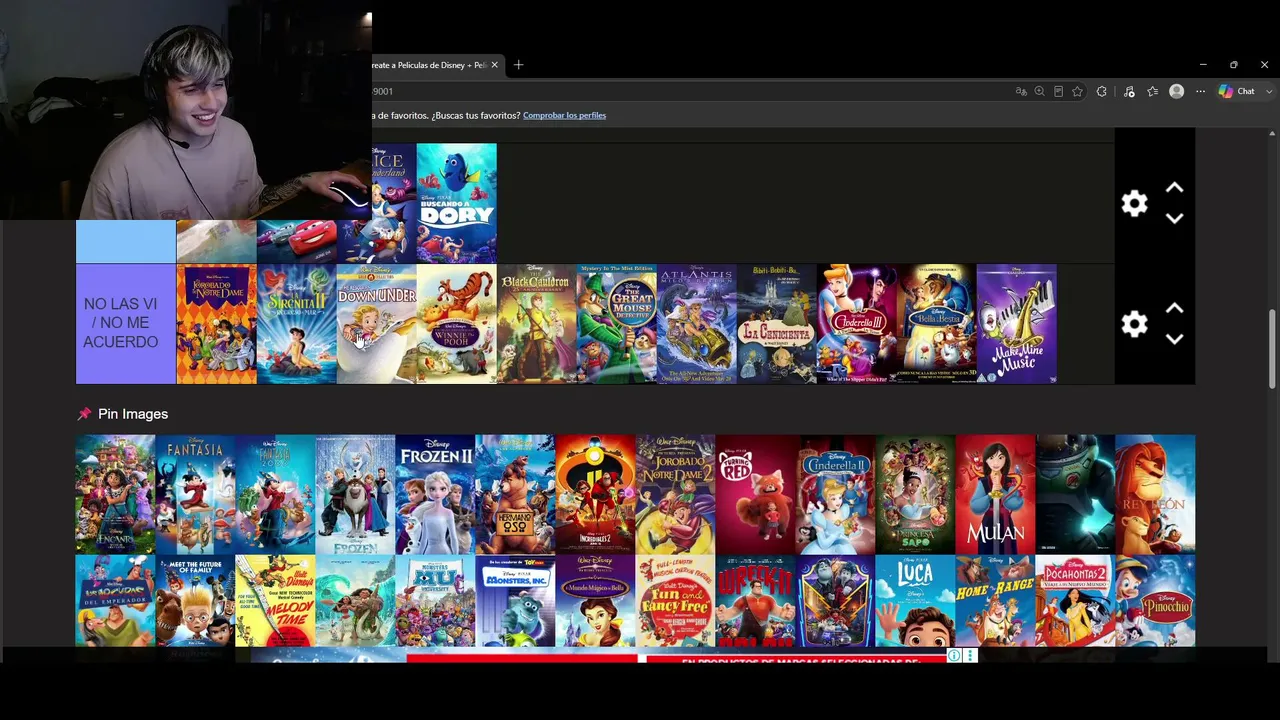Choose the Wreck-It Ralph poster
The width and height of the screenshot is (1280, 720).
click(755, 601)
